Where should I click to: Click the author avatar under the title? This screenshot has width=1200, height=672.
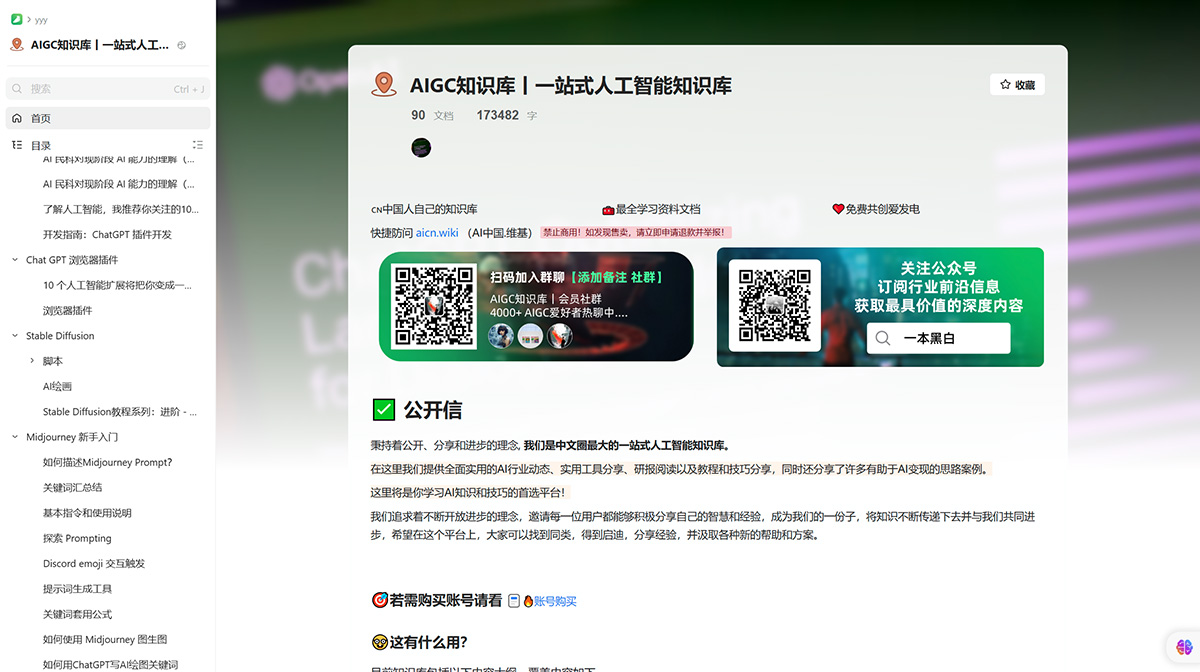(x=421, y=147)
